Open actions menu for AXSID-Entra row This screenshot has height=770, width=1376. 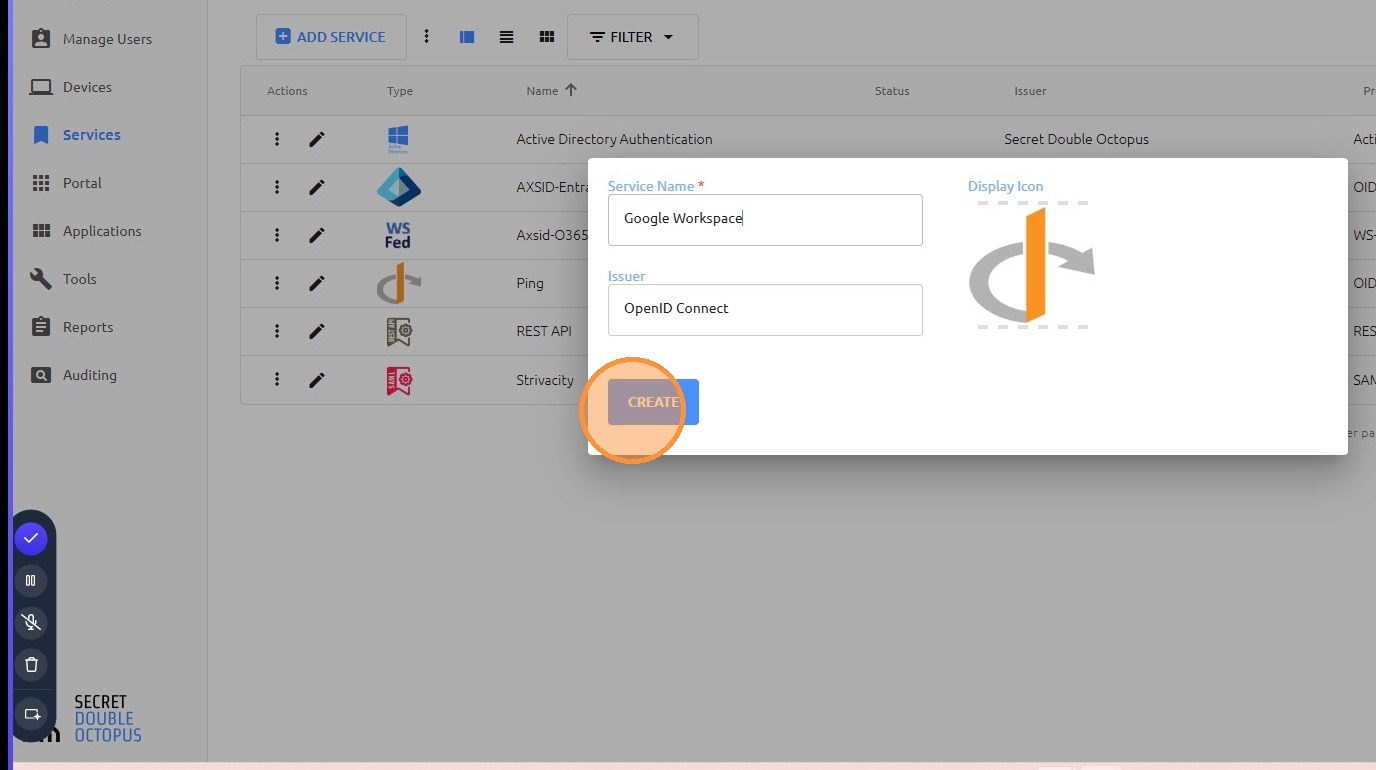(x=277, y=187)
